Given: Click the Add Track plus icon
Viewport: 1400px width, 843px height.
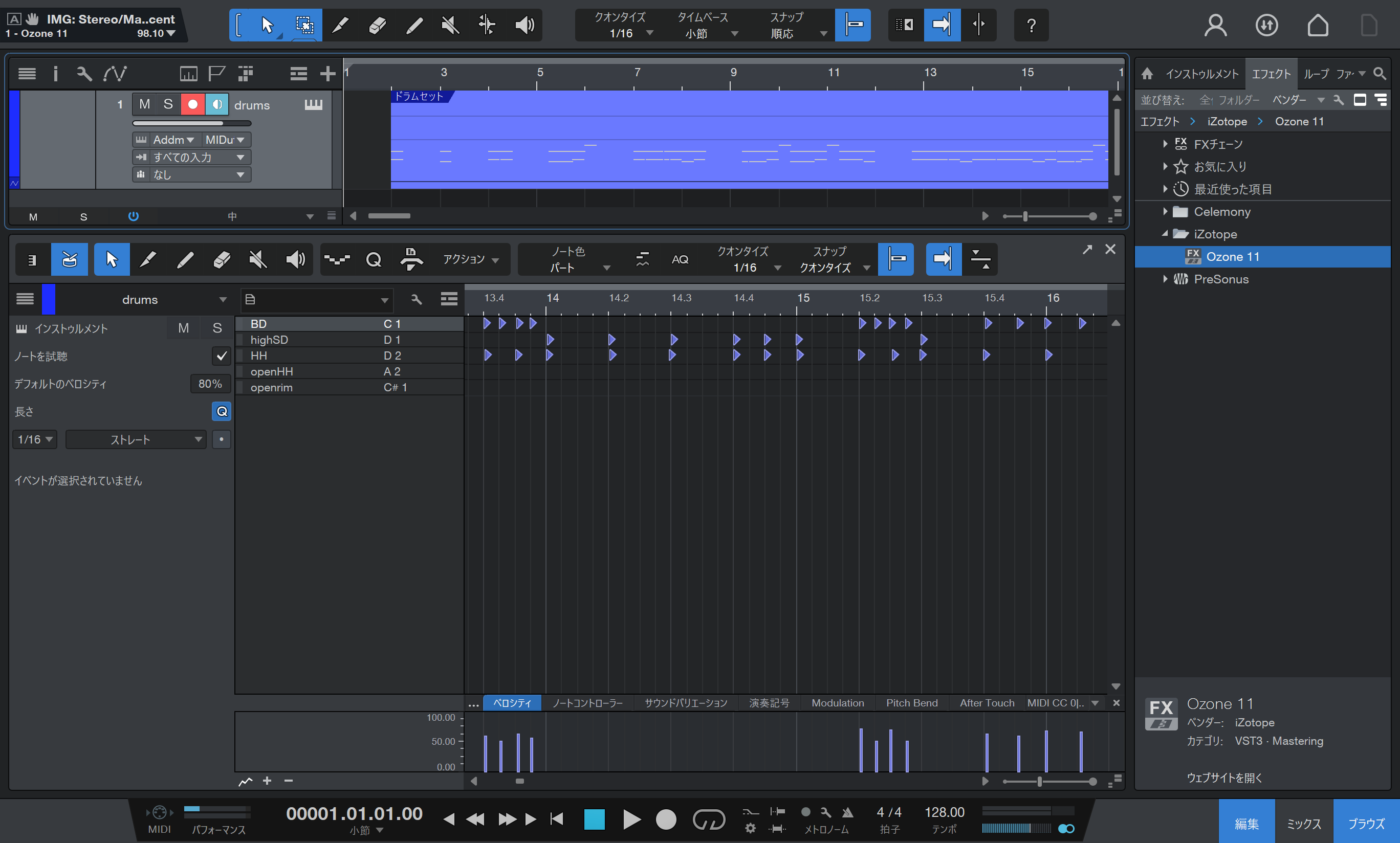Looking at the screenshot, I should coord(327,73).
